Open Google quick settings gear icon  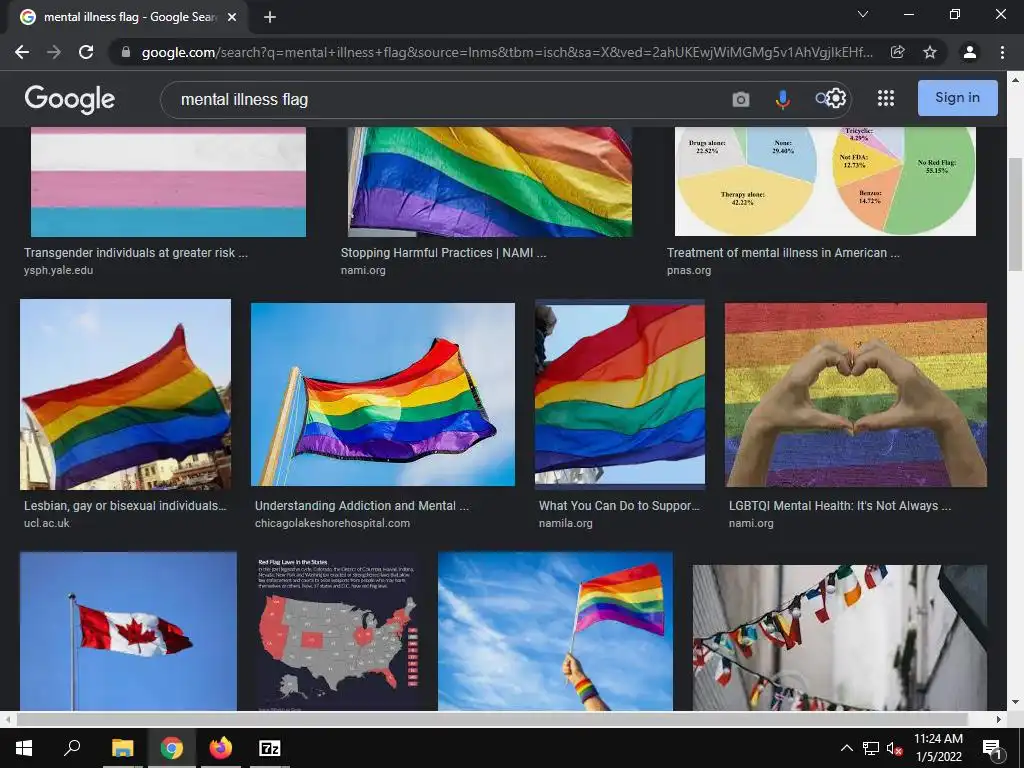point(837,98)
